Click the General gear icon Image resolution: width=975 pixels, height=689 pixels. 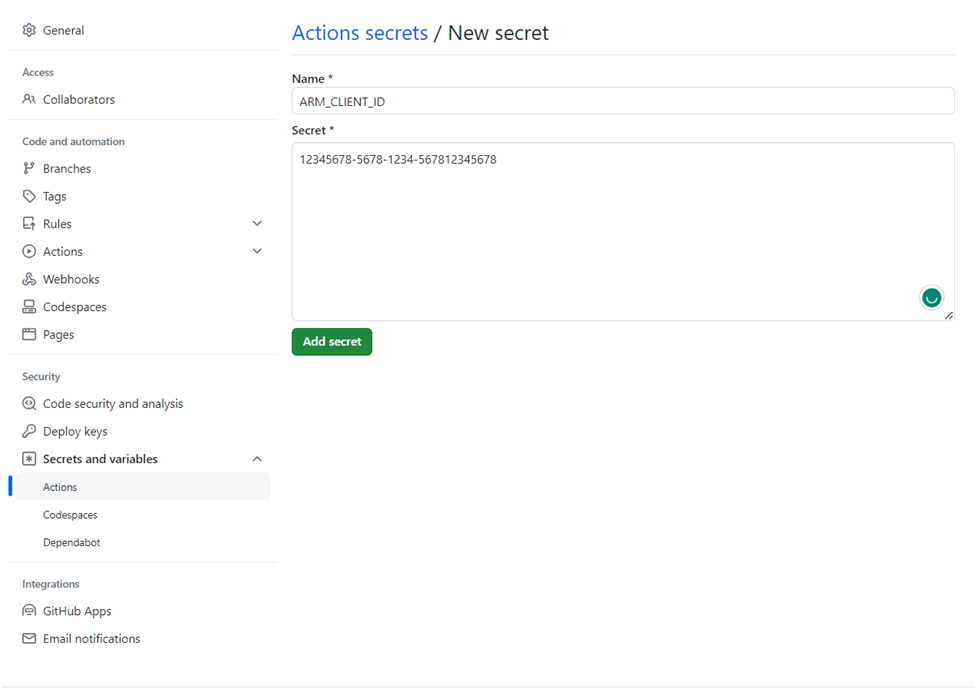point(29,30)
